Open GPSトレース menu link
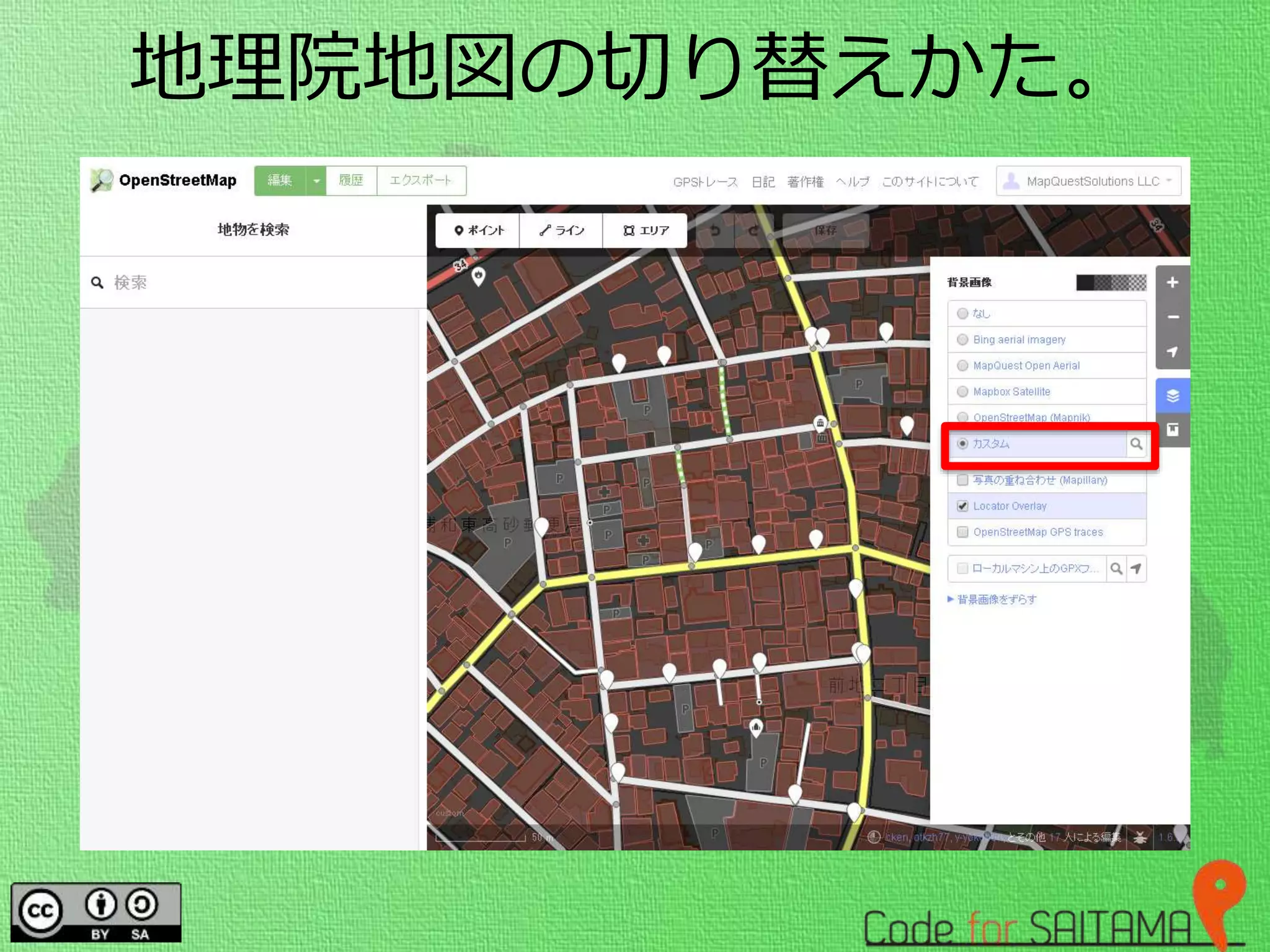 [x=705, y=182]
